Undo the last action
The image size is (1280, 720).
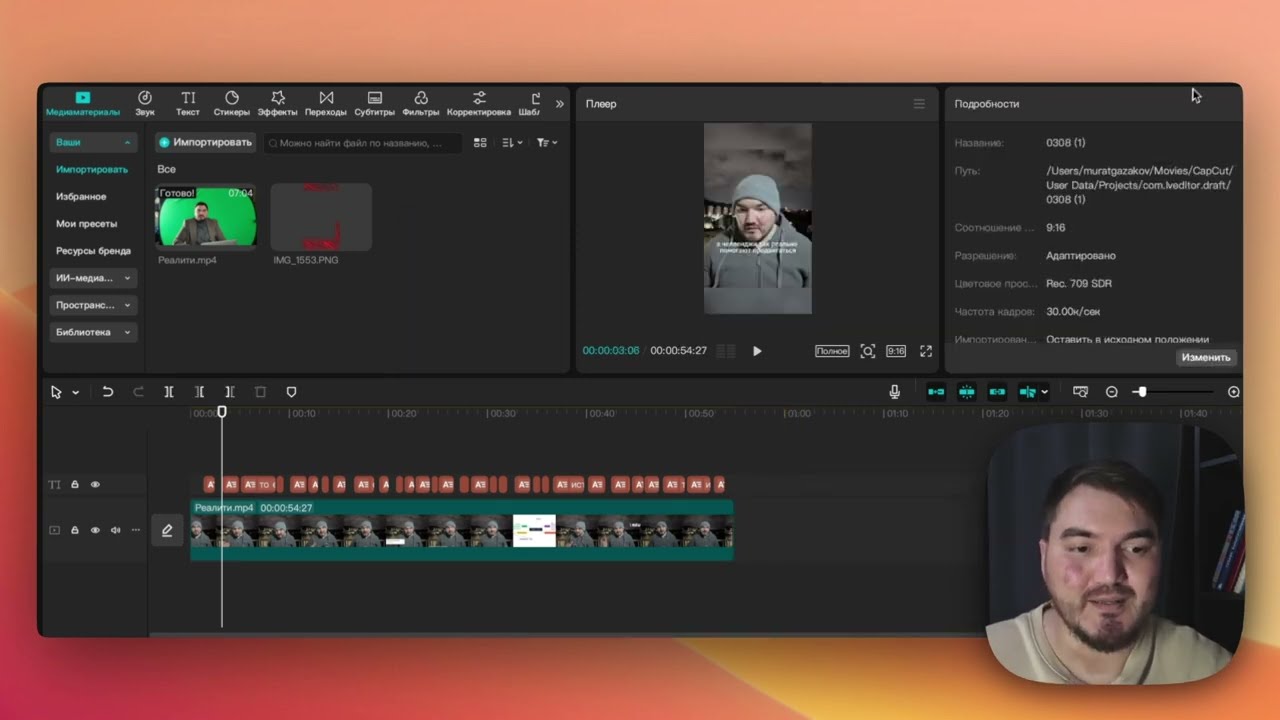click(x=108, y=392)
